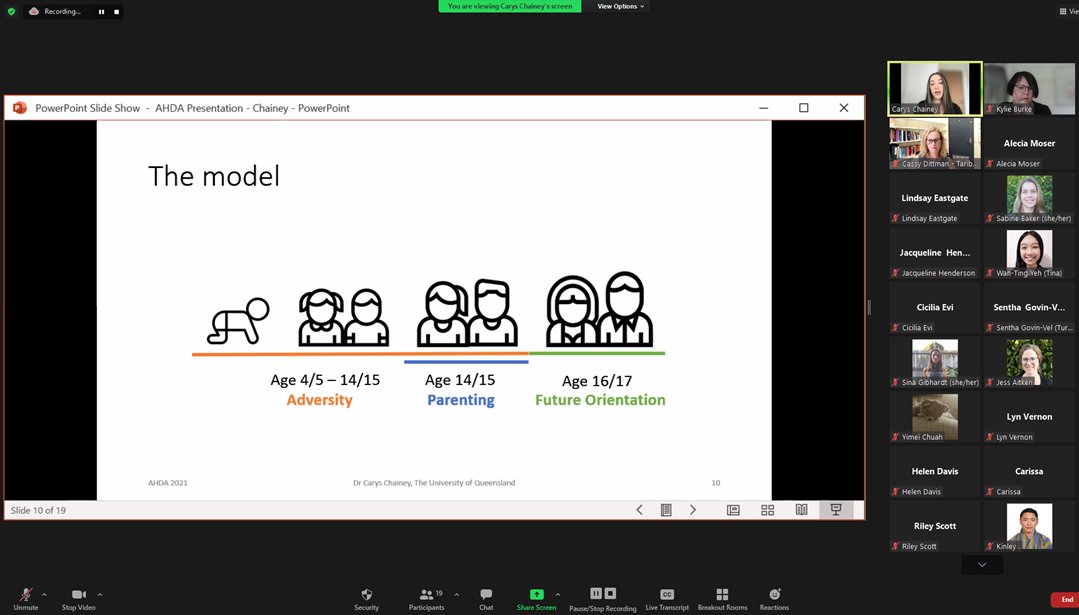Select Jacqueline Henderson's participant tile
Viewport: 1079px width, 615px height.
(x=934, y=252)
